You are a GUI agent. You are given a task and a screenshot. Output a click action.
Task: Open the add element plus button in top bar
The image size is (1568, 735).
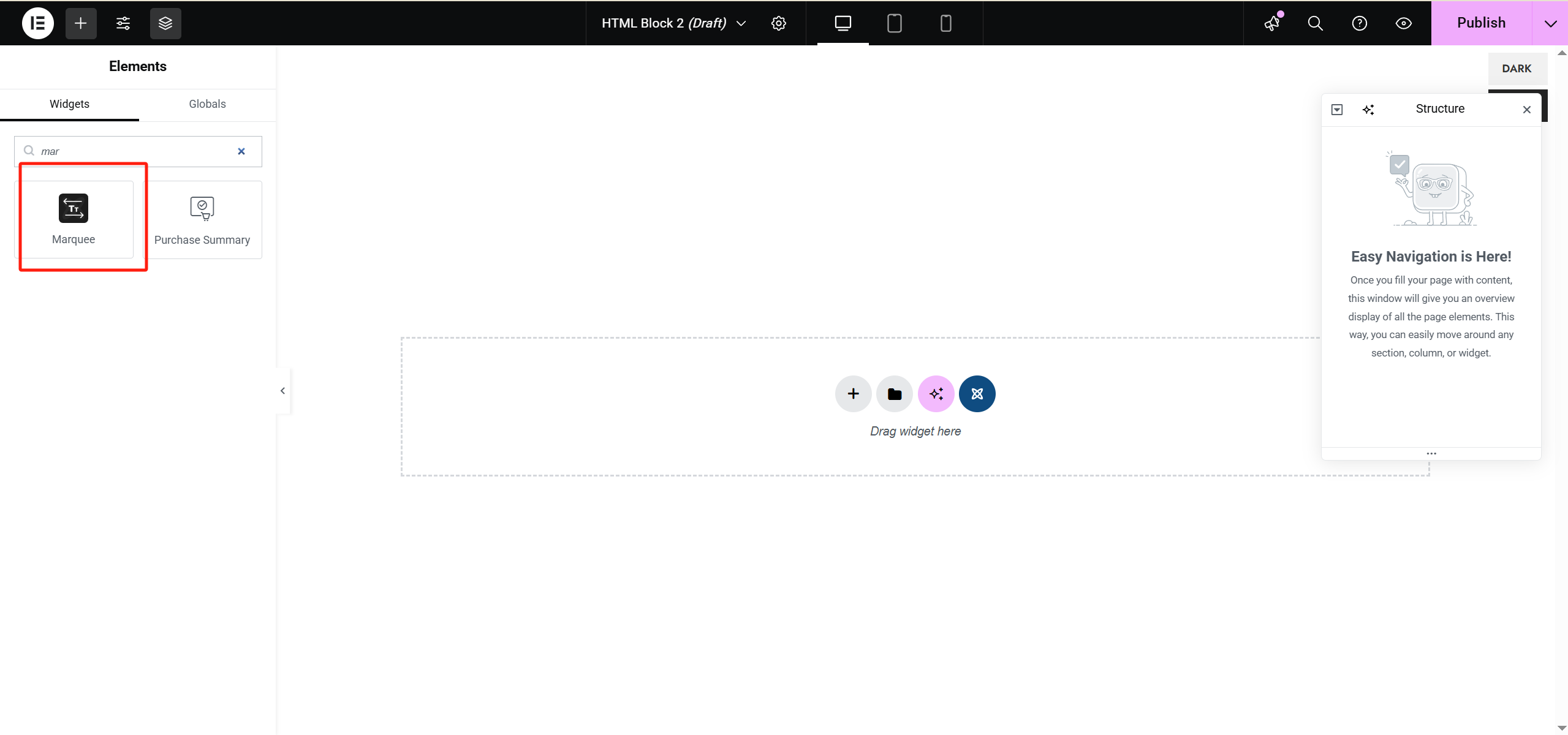click(x=81, y=23)
